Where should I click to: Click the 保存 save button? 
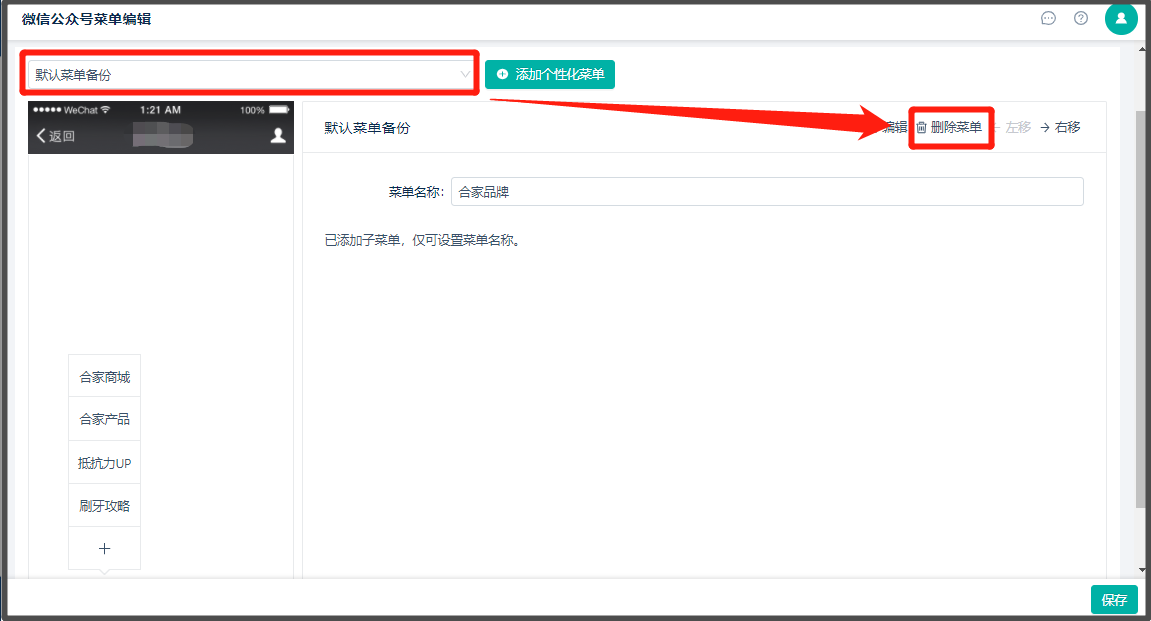[x=1114, y=600]
